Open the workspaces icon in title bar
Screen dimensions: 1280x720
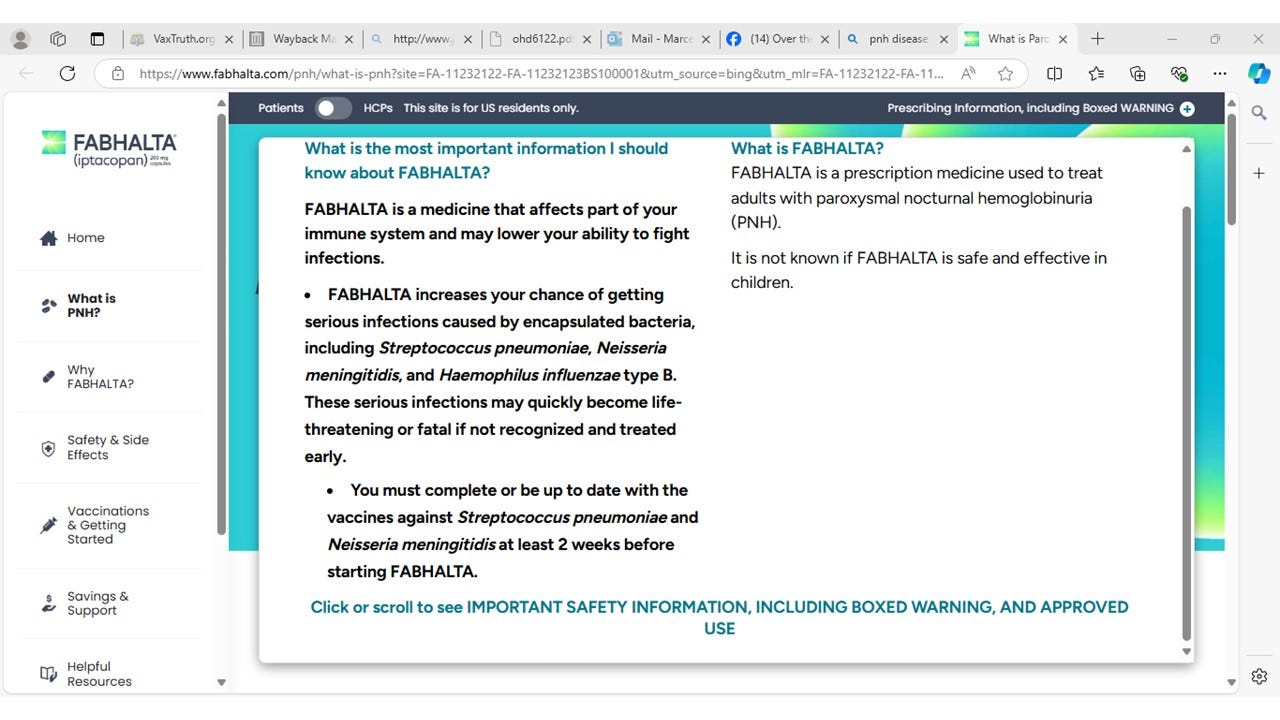click(58, 39)
